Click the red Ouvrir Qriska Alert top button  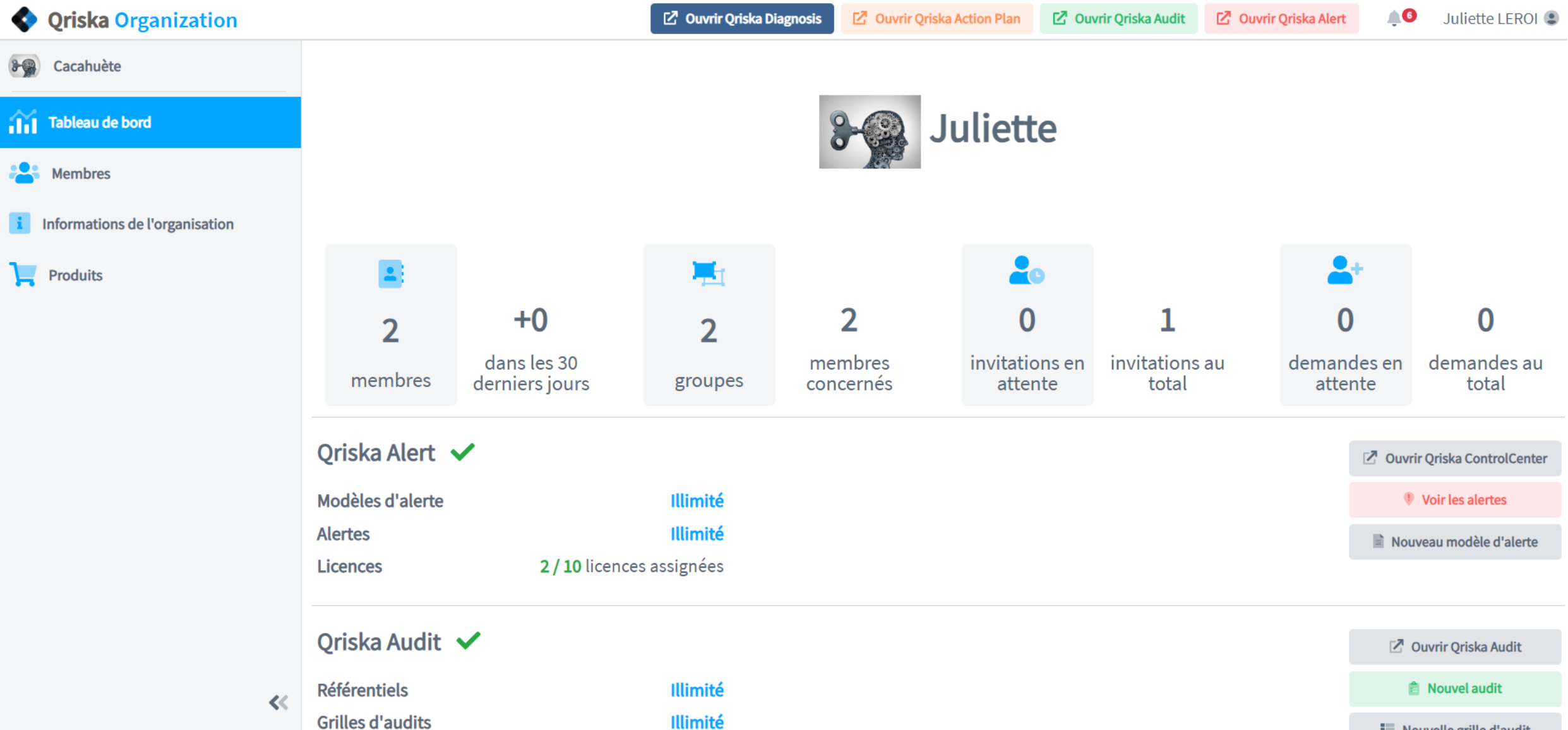pyautogui.click(x=1281, y=19)
